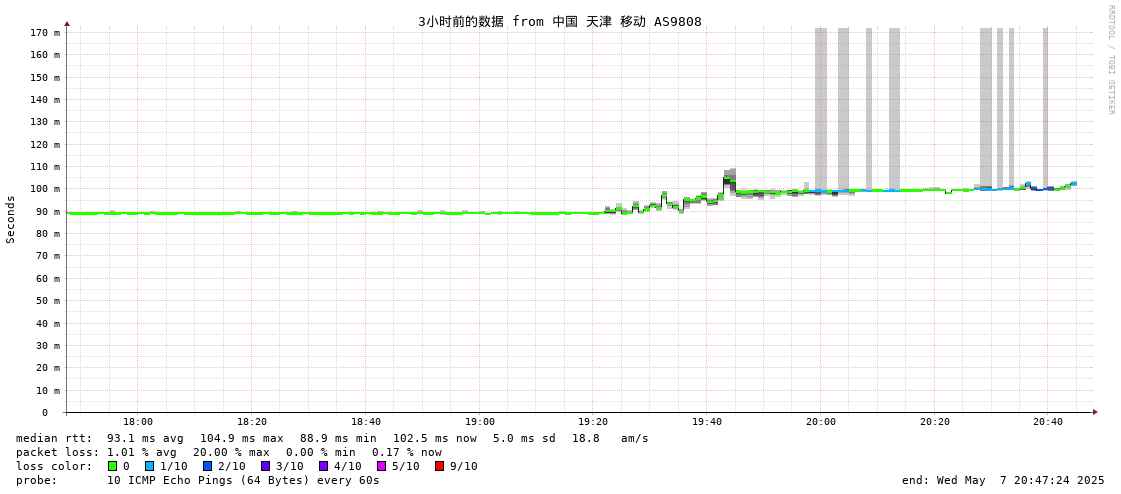Select the "1.01 % avg" packet loss value
Screen dimensions: 1121x494
coord(145,453)
